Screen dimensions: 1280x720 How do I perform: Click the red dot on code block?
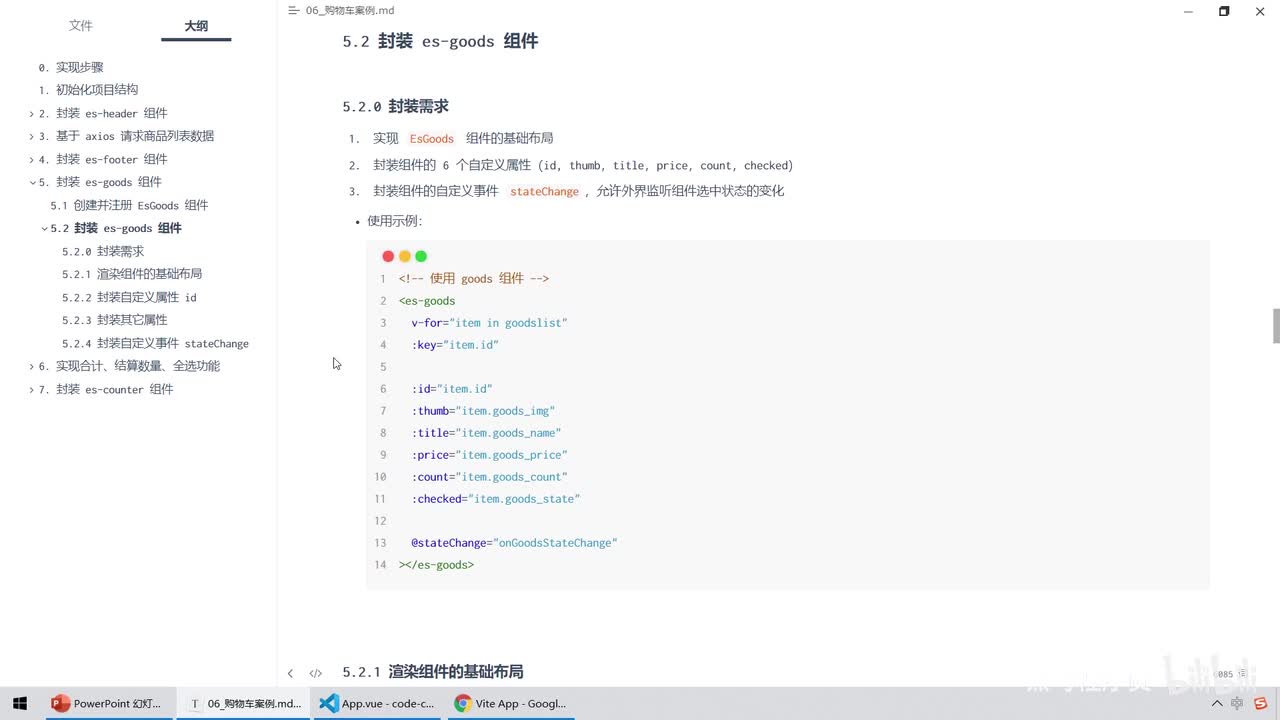[x=388, y=256]
